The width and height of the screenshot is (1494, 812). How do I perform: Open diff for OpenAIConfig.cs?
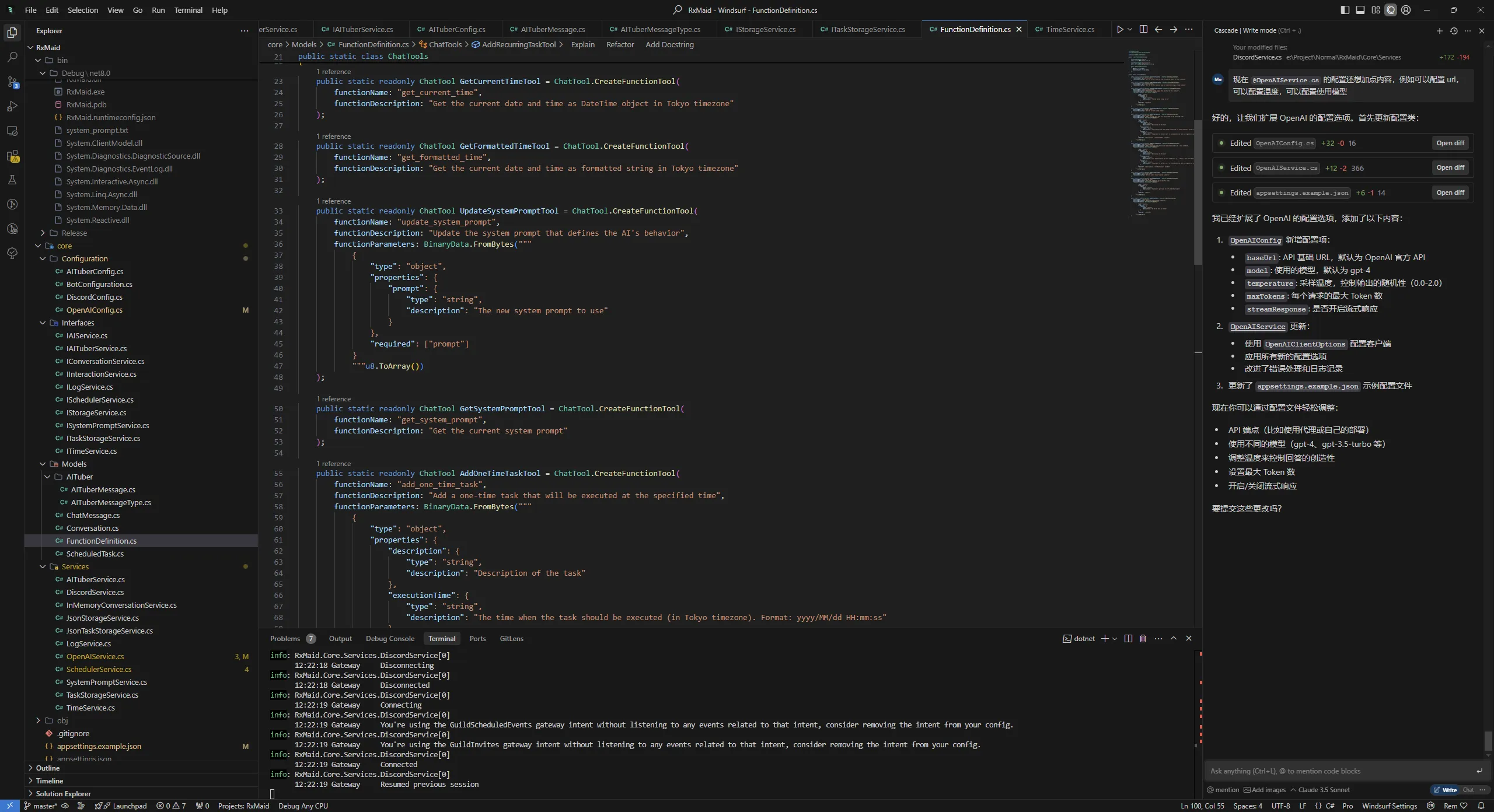(1450, 143)
